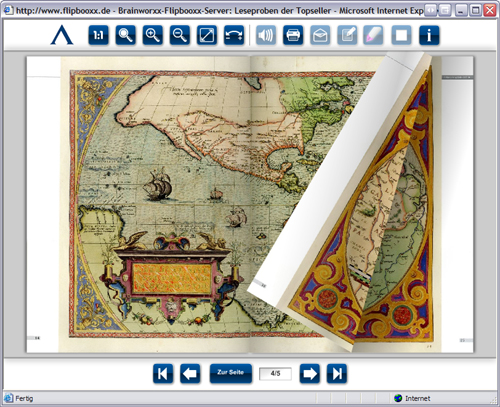
Task: Click the Fertig status text
Action: (24, 398)
